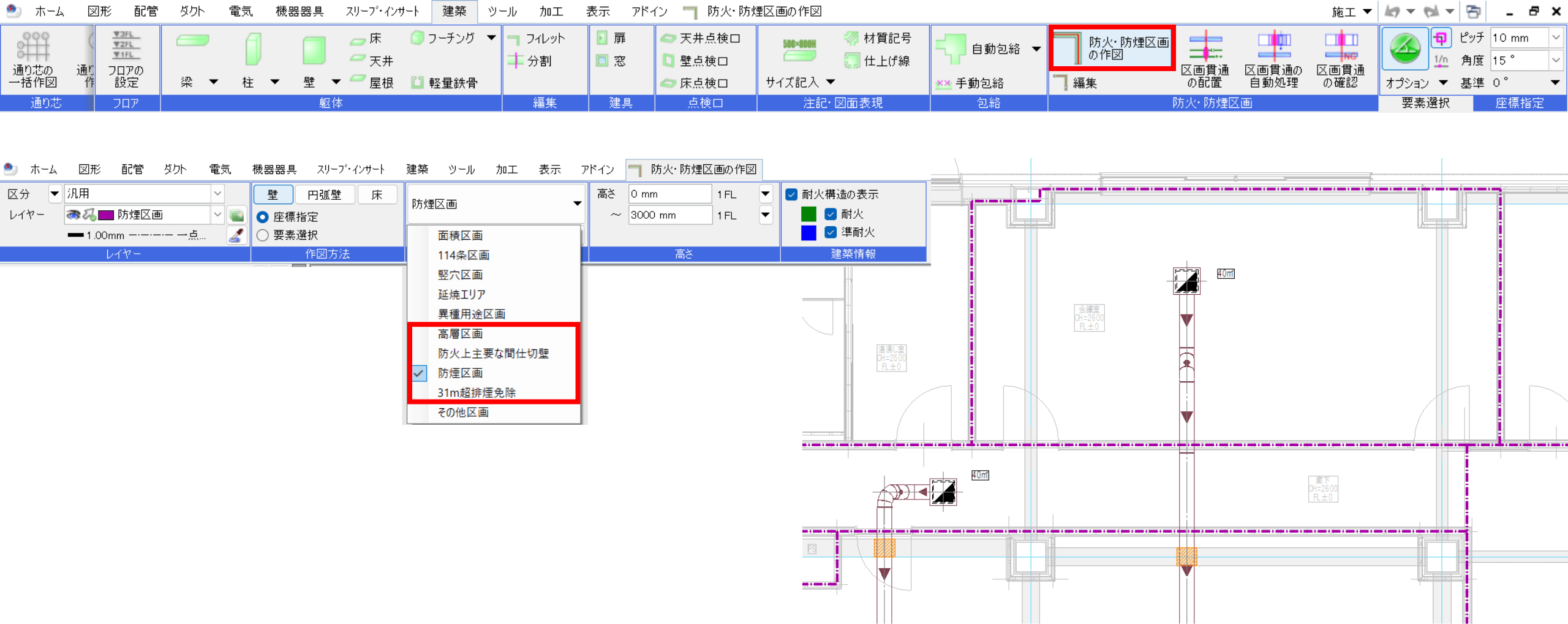Click the 防火・防煙区画の作図 tool icon
Viewport: 1568px width, 624px height.
[x=1068, y=48]
